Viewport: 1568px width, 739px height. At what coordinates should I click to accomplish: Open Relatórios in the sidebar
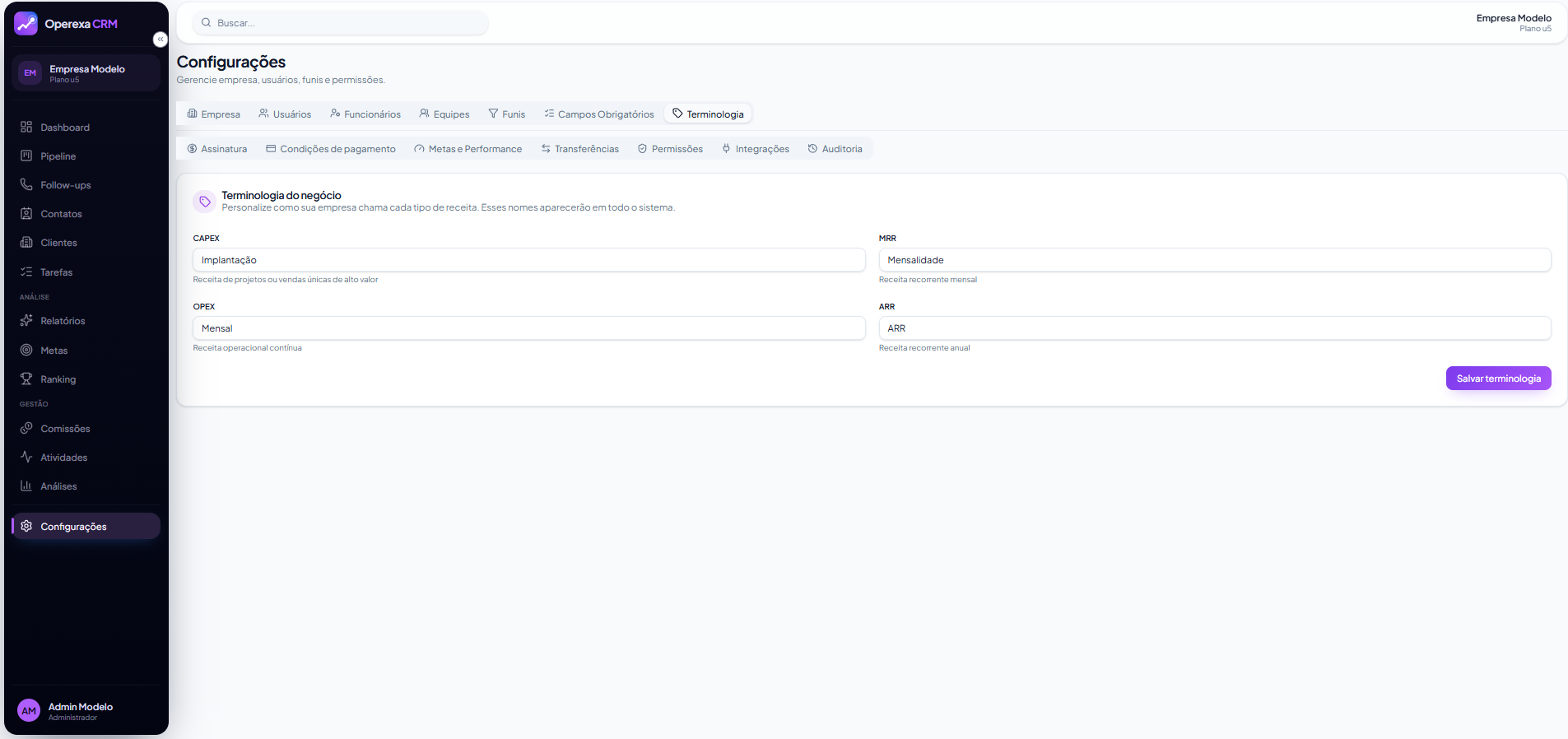point(86,320)
